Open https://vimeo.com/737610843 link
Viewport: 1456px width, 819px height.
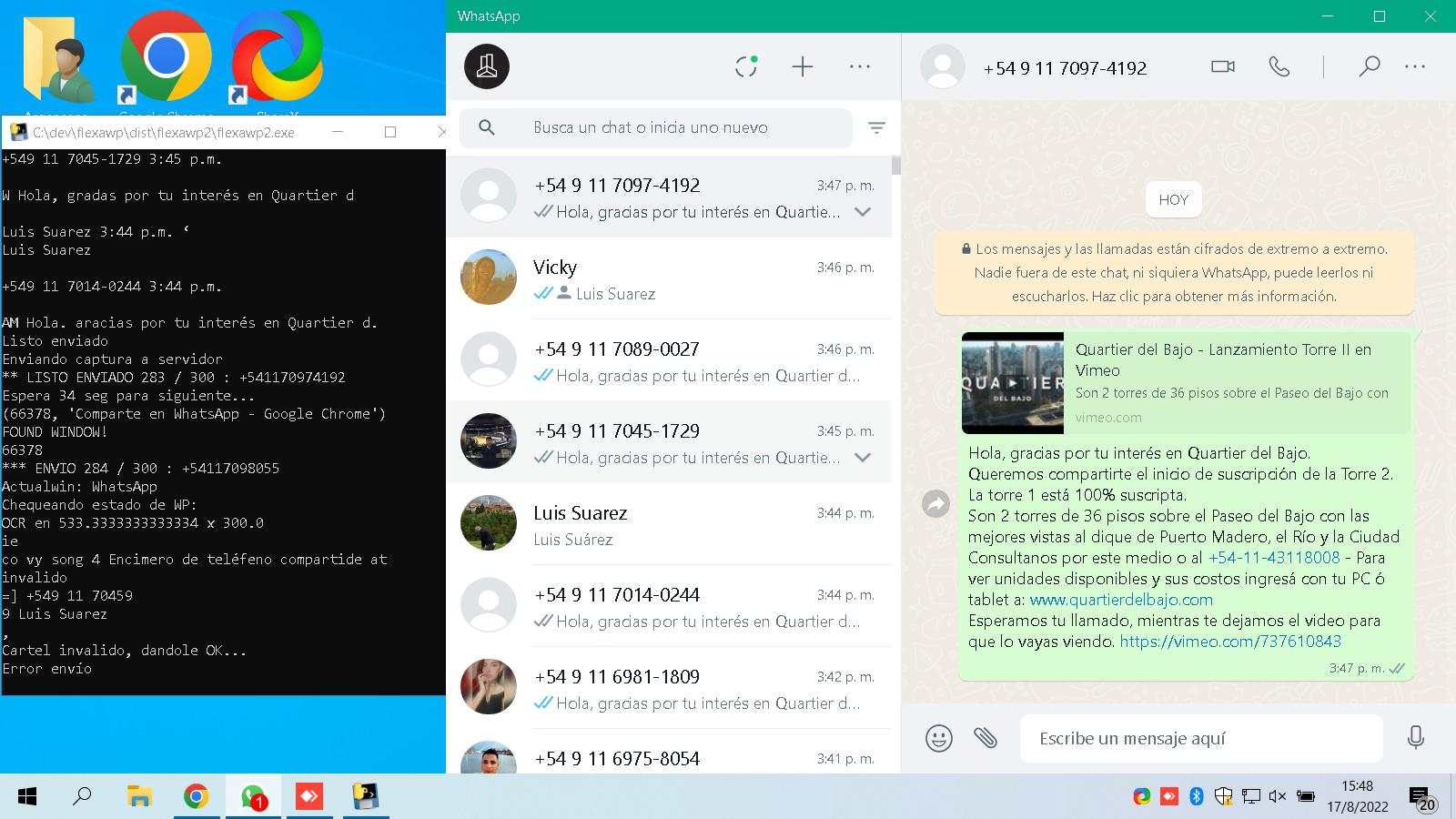(1230, 642)
